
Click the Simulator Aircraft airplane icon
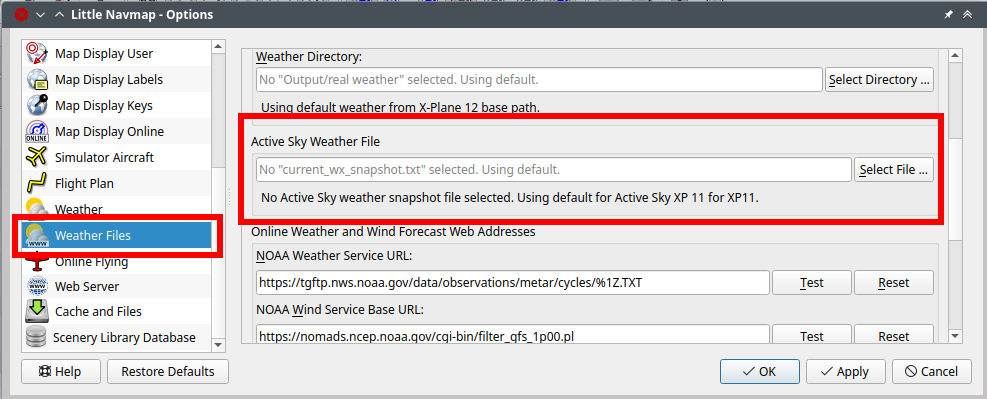click(37, 157)
